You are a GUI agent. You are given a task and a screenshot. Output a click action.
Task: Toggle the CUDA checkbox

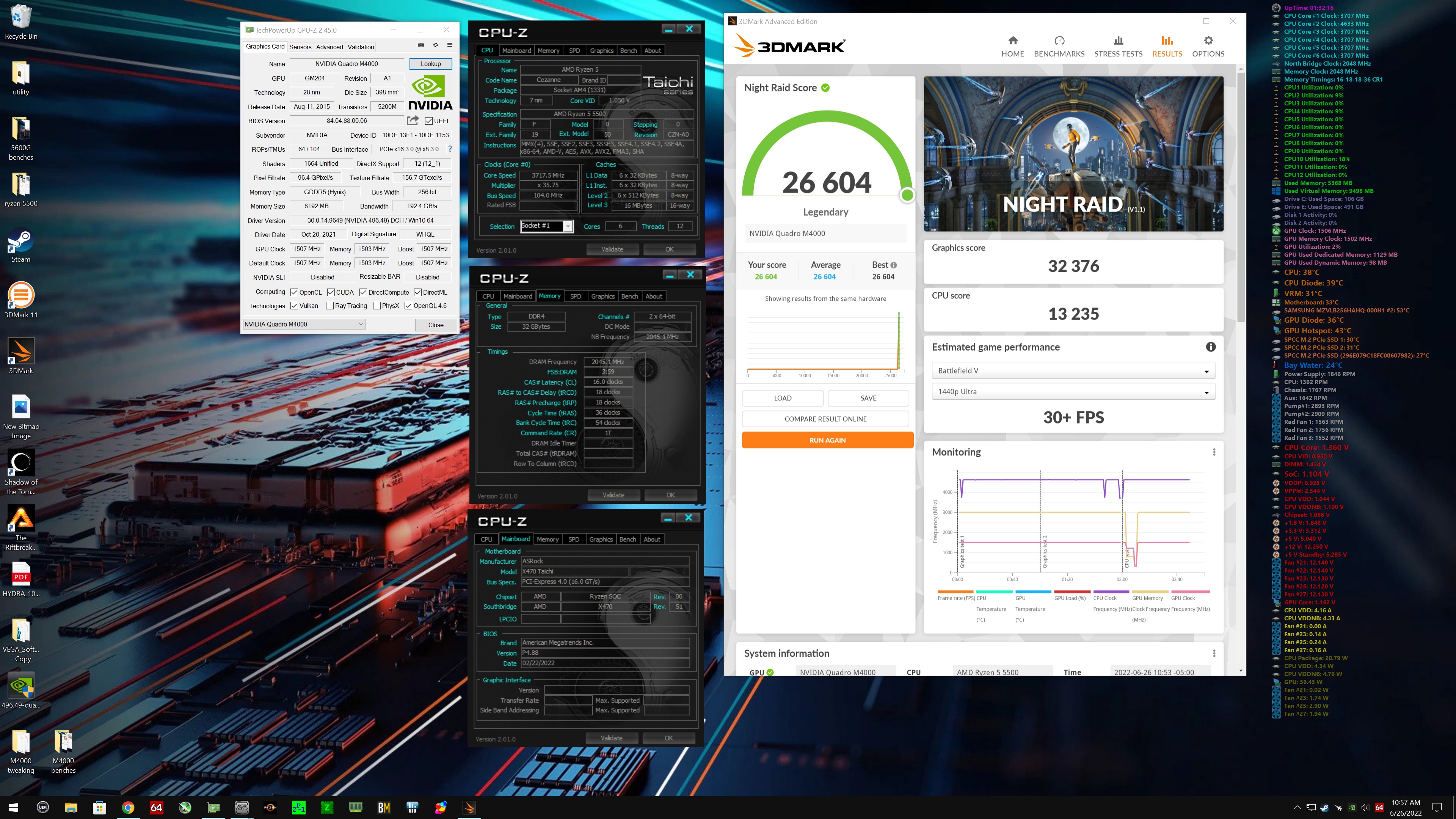click(x=331, y=292)
